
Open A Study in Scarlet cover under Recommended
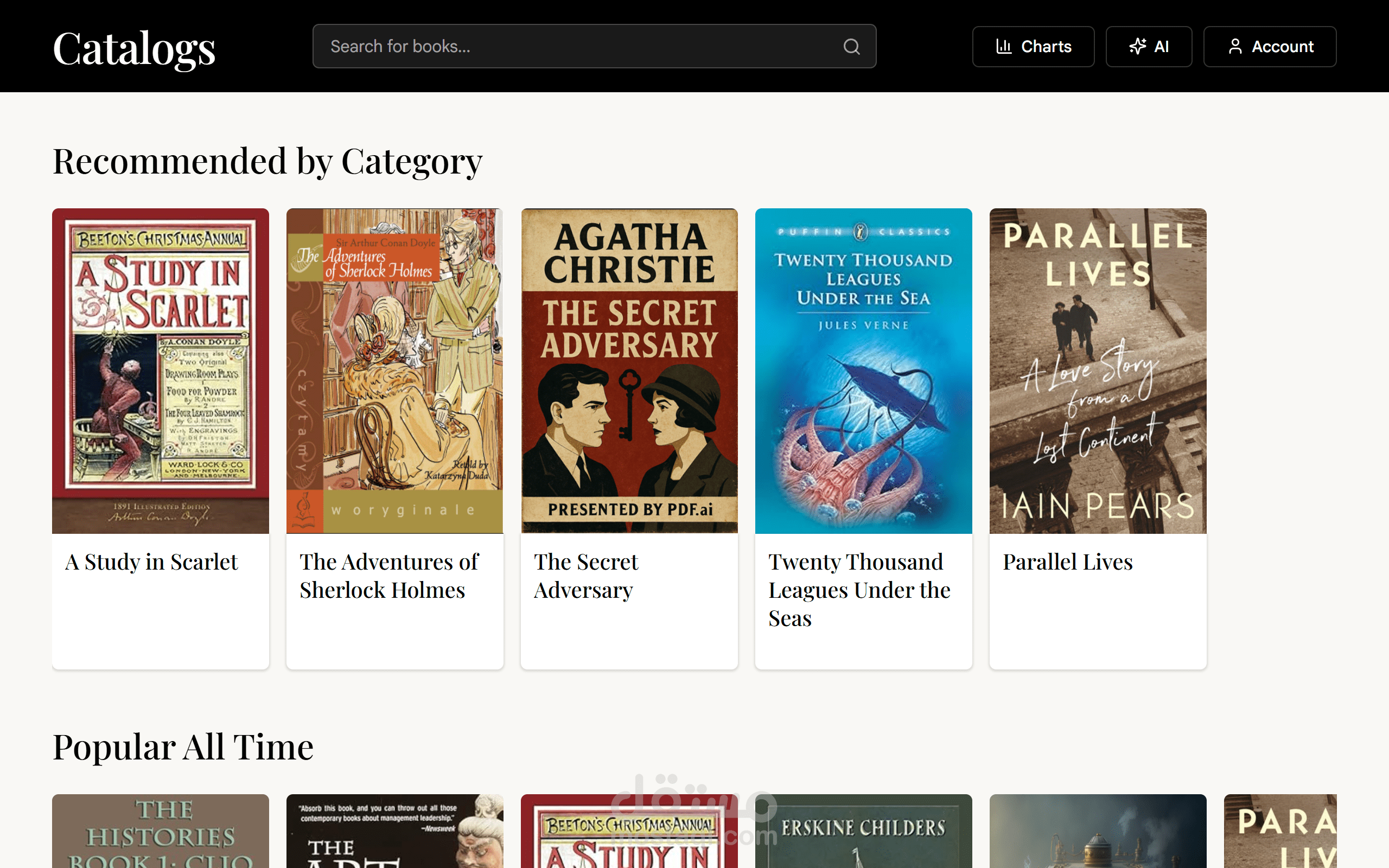pyautogui.click(x=161, y=371)
